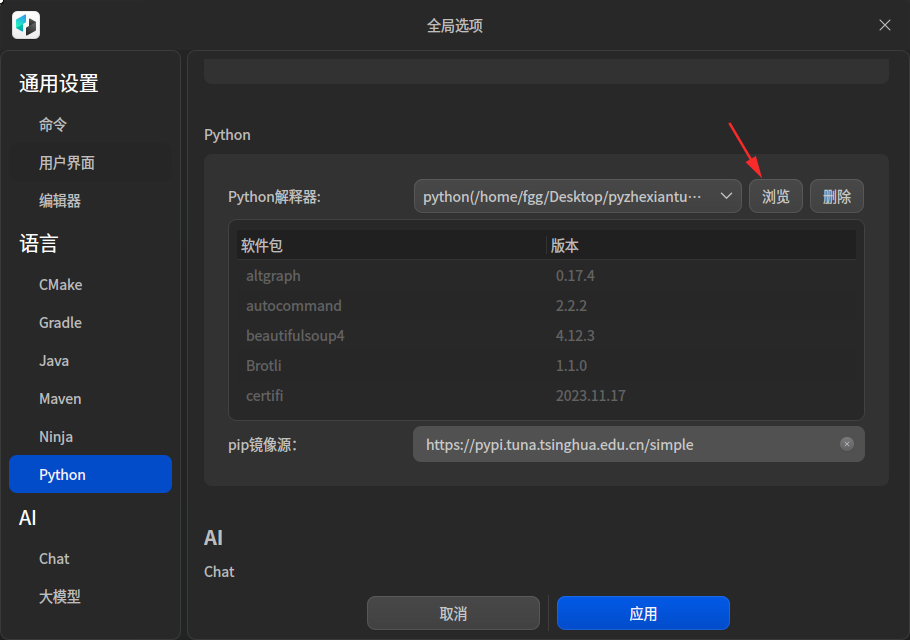Open the Python解释器 dropdown
The height and width of the screenshot is (640, 910).
(x=577, y=196)
